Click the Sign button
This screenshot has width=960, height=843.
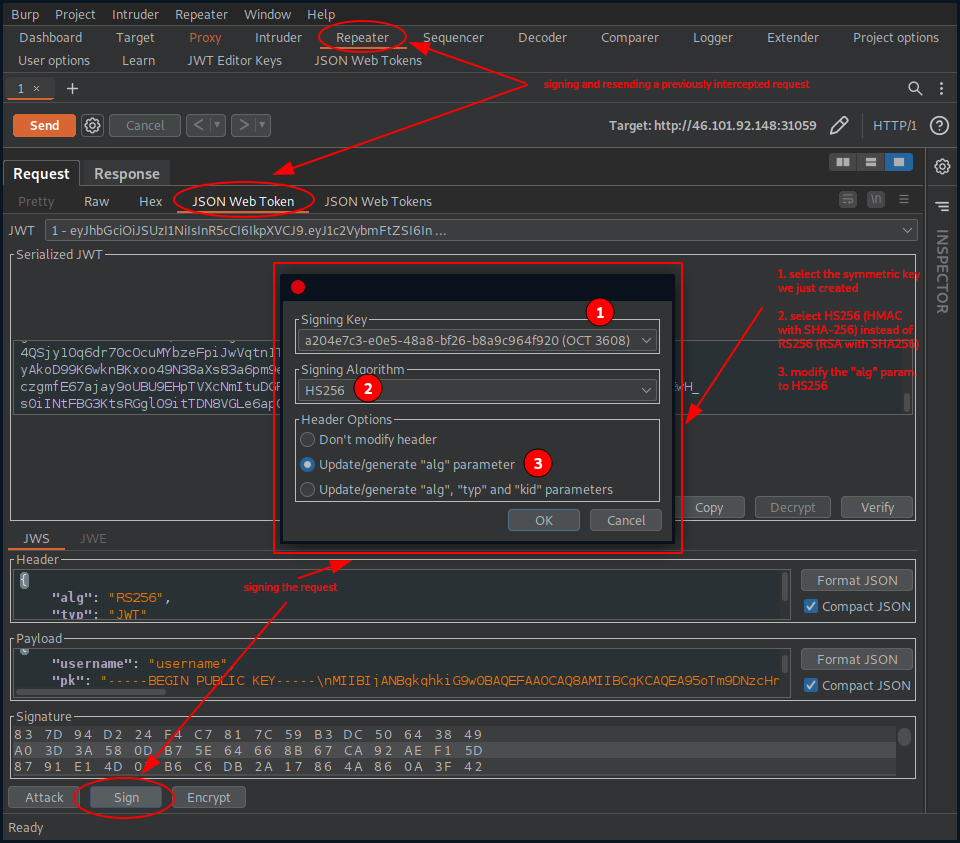[x=126, y=797]
